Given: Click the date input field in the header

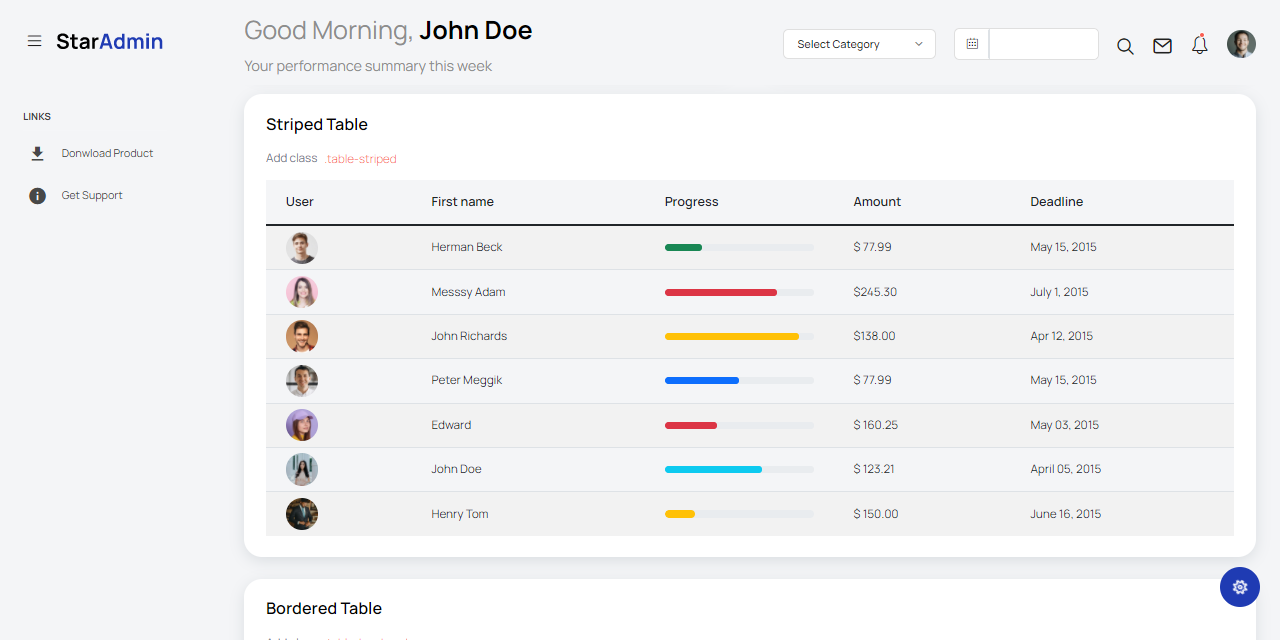Looking at the screenshot, I should click(x=1043, y=43).
